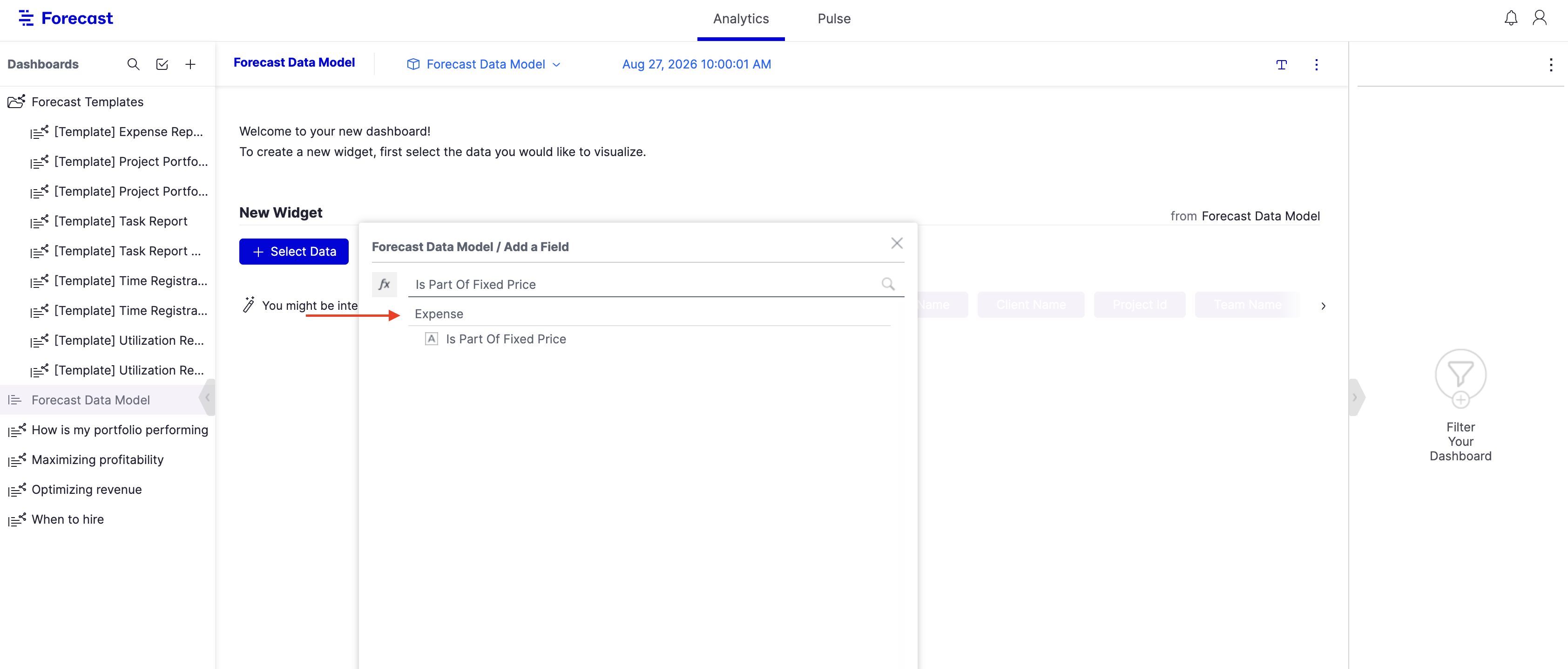Click the fx formula icon
The width and height of the screenshot is (1568, 669).
(x=384, y=285)
